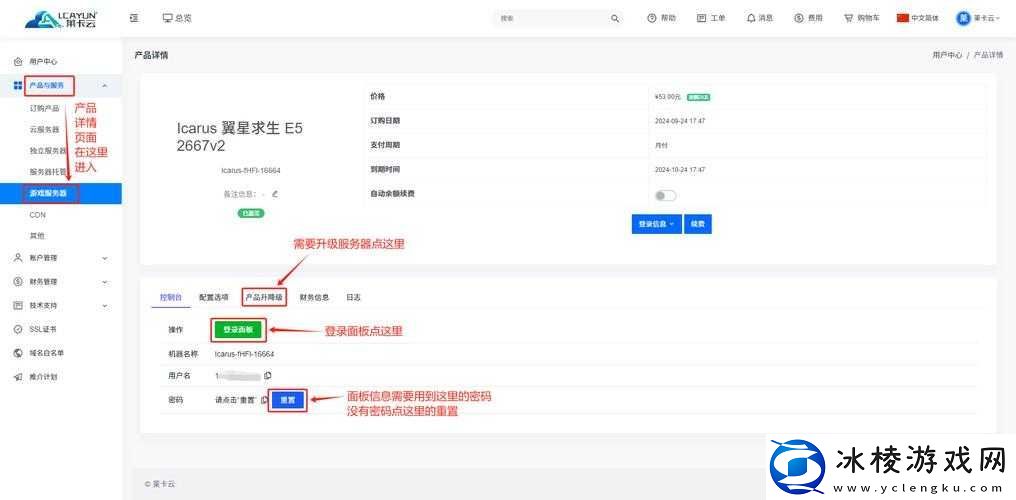Toggle the 自动余额续费 auto-renew switch
The image size is (1016, 500).
(x=665, y=196)
